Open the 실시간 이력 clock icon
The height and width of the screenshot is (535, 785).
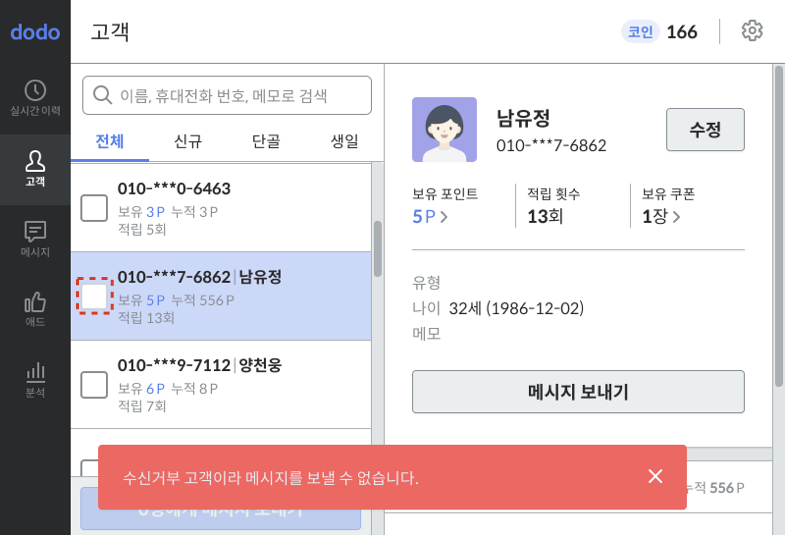(x=35, y=91)
